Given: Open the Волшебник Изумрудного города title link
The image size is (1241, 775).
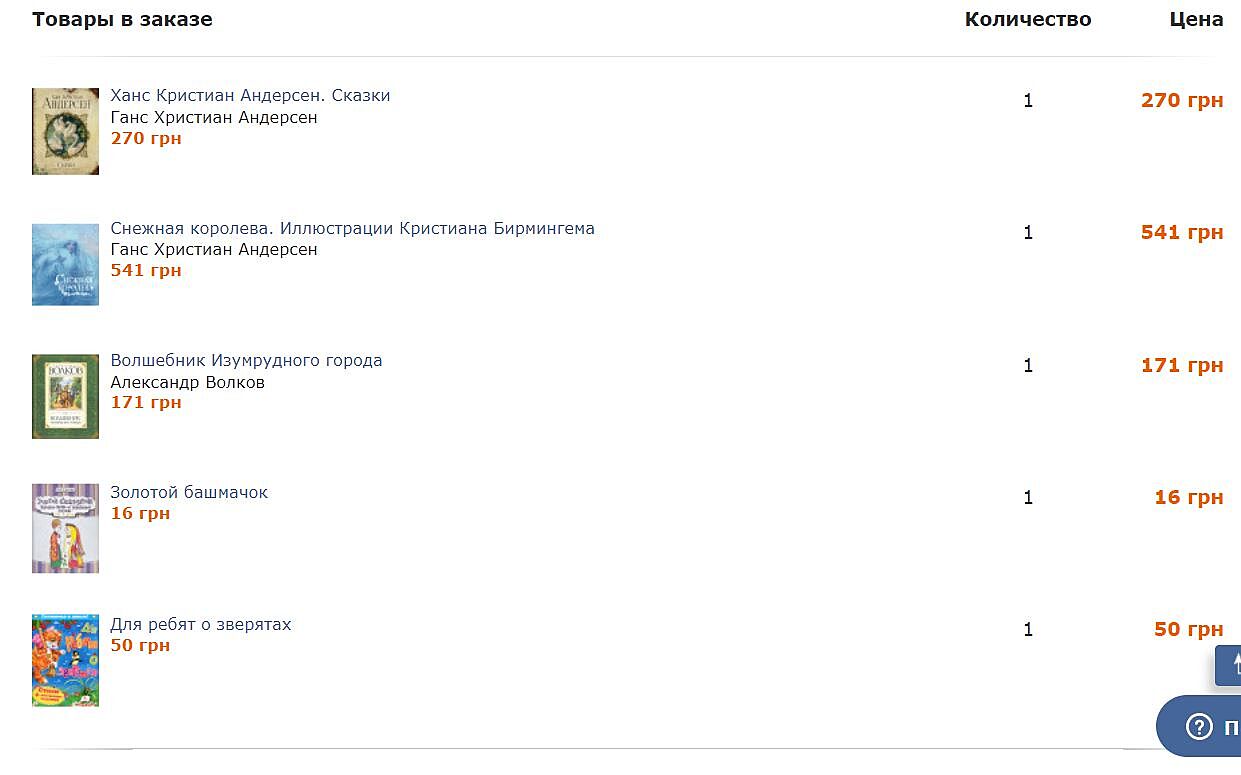Looking at the screenshot, I should tap(246, 360).
